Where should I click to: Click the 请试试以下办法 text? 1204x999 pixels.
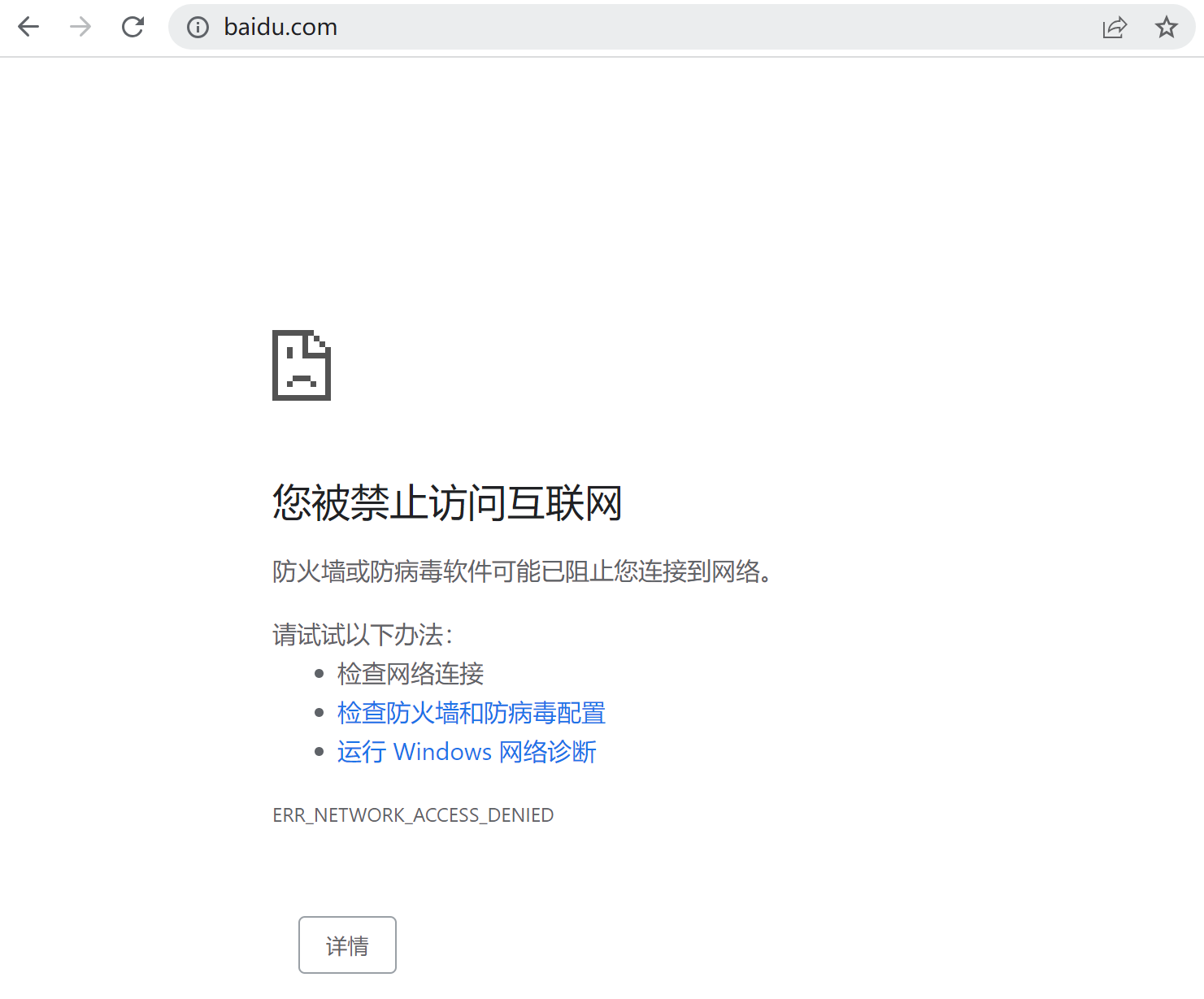[363, 635]
